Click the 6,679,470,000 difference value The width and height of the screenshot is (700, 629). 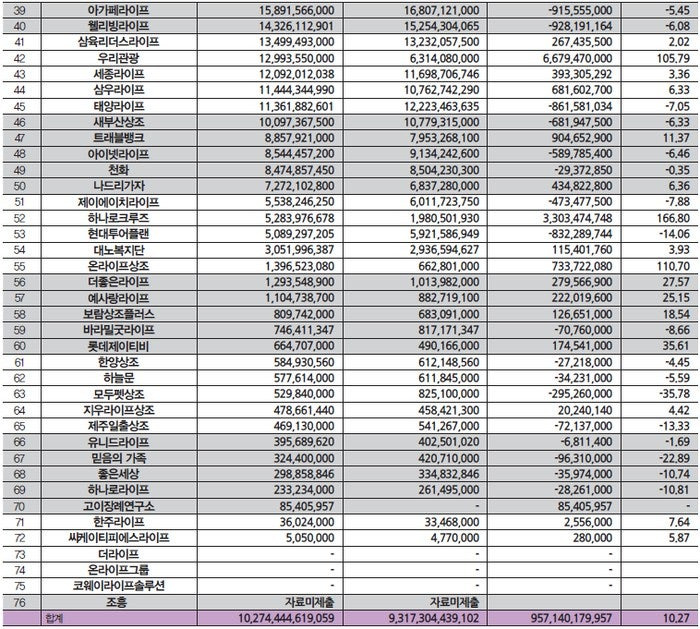point(577,58)
